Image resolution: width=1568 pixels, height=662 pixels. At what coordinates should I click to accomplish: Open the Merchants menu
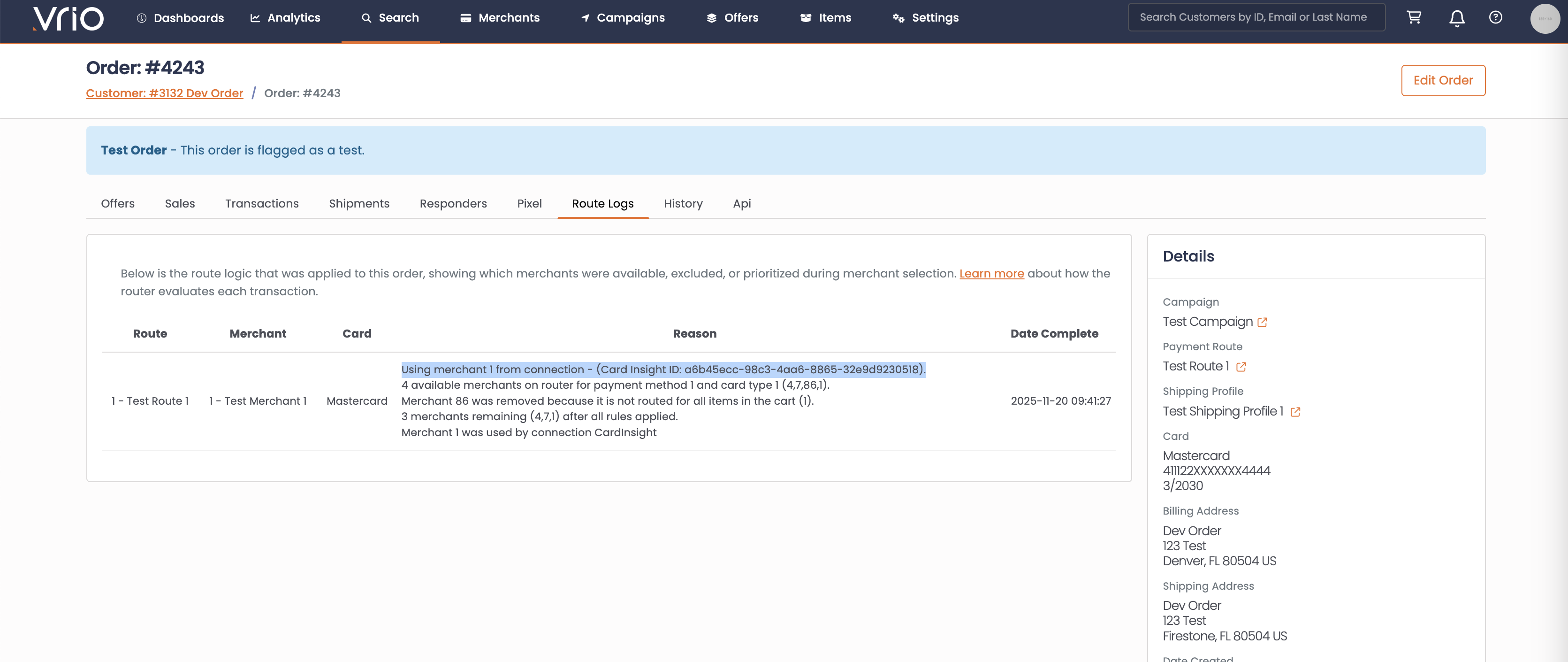(x=500, y=18)
